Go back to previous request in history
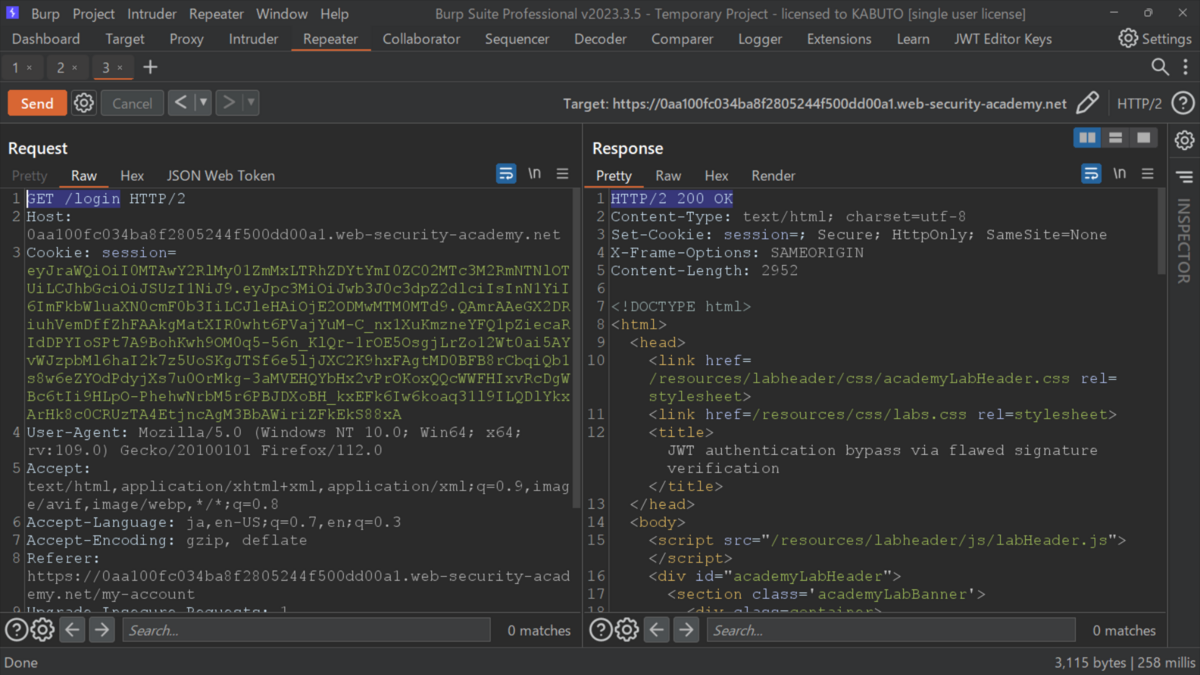The width and height of the screenshot is (1200, 675). pyautogui.click(x=180, y=103)
